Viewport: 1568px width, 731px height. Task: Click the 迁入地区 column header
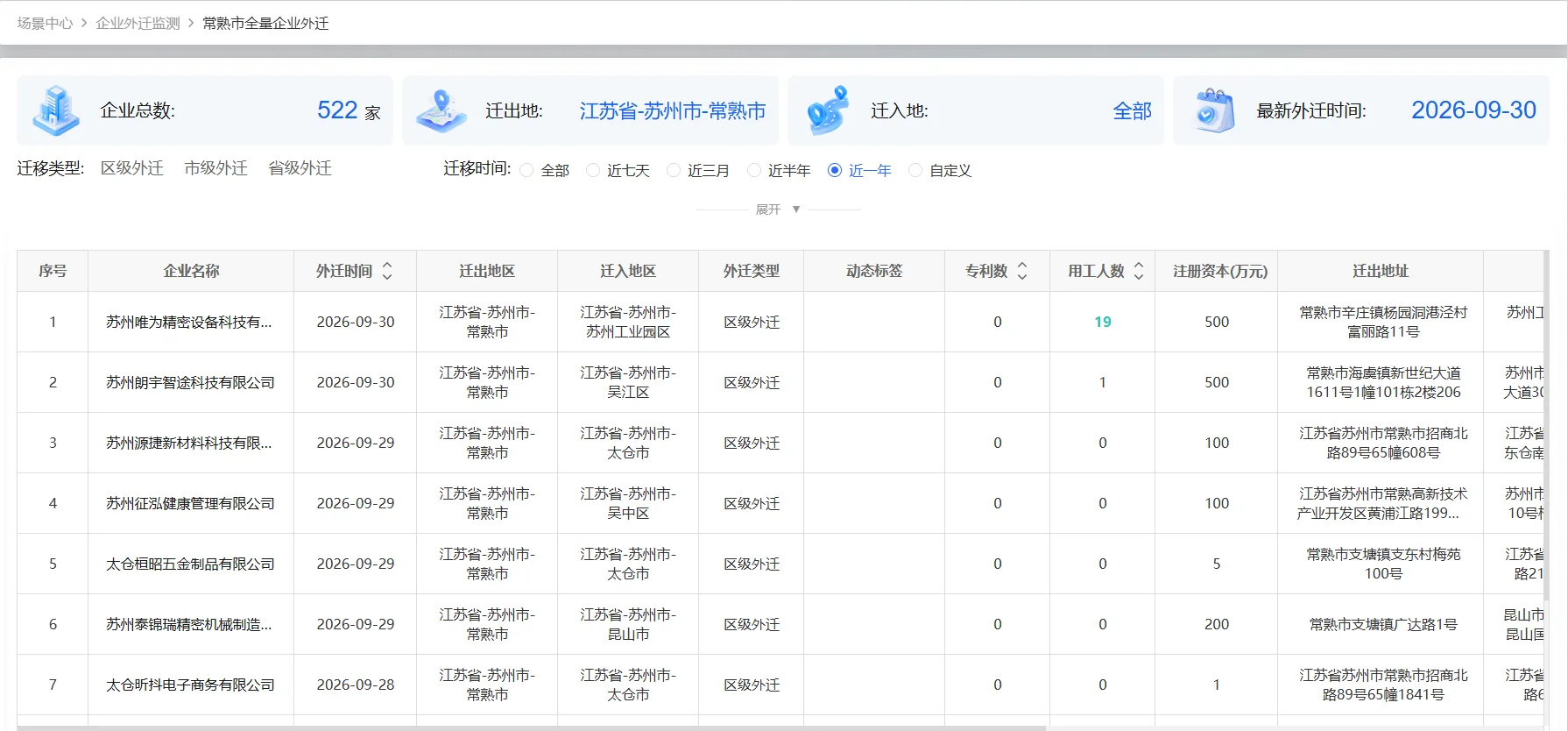[628, 271]
